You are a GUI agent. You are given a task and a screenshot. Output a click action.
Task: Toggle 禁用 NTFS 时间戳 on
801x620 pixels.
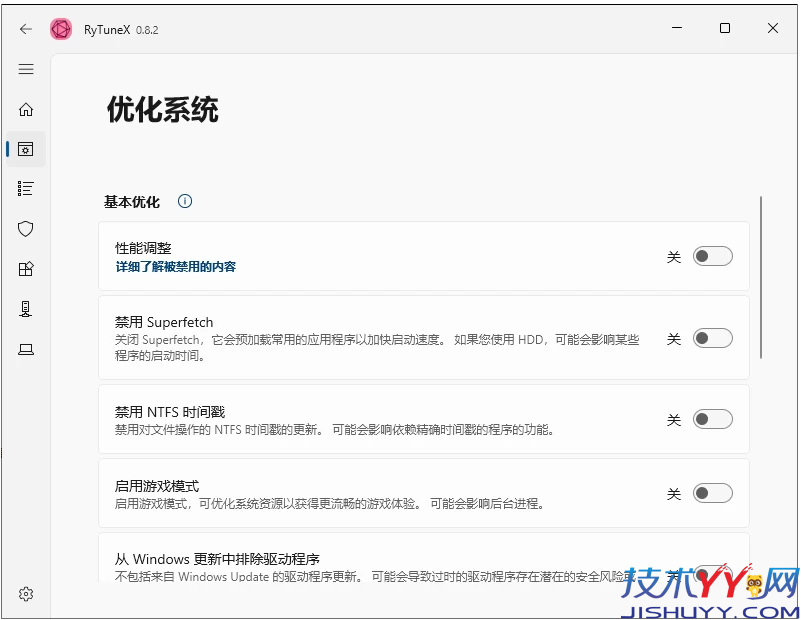[713, 420]
